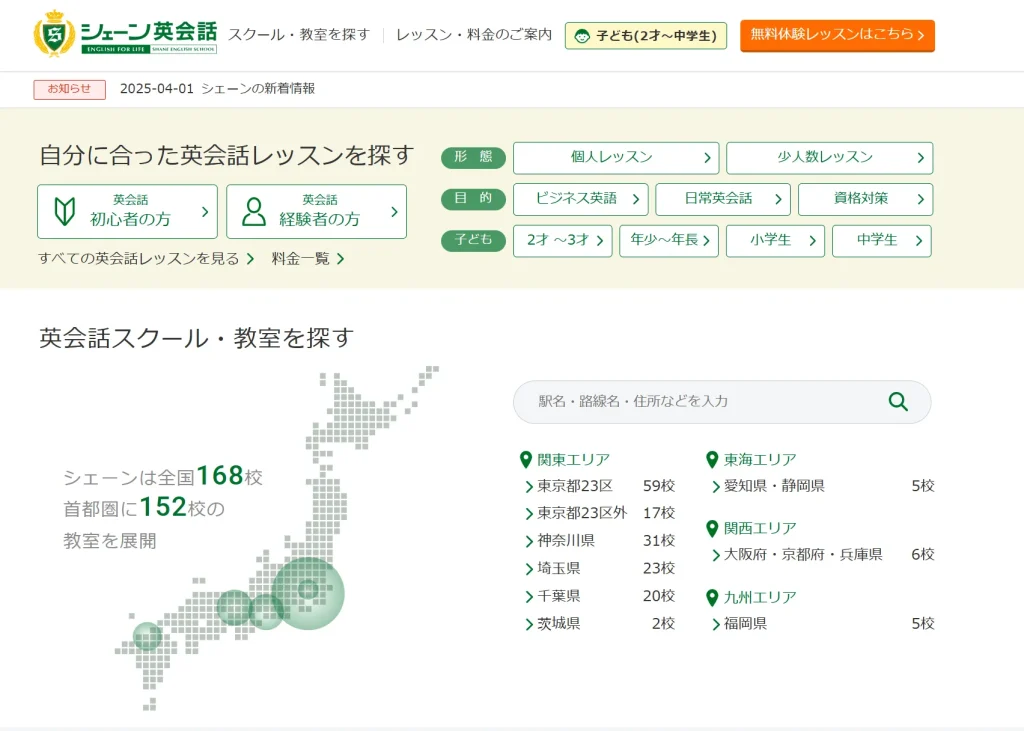Click the 東海エリア map pin icon
The width and height of the screenshot is (1024, 731).
pyautogui.click(x=712, y=460)
